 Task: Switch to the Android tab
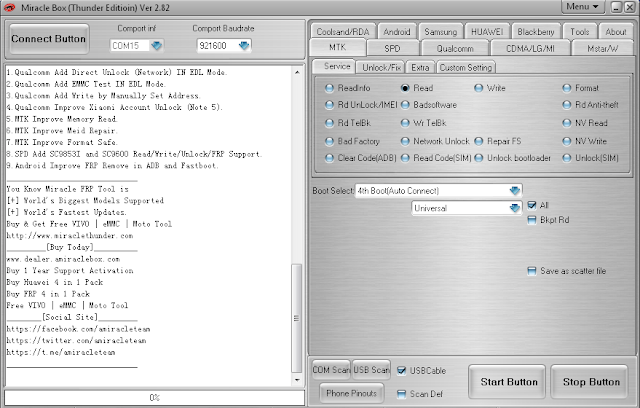(x=397, y=31)
